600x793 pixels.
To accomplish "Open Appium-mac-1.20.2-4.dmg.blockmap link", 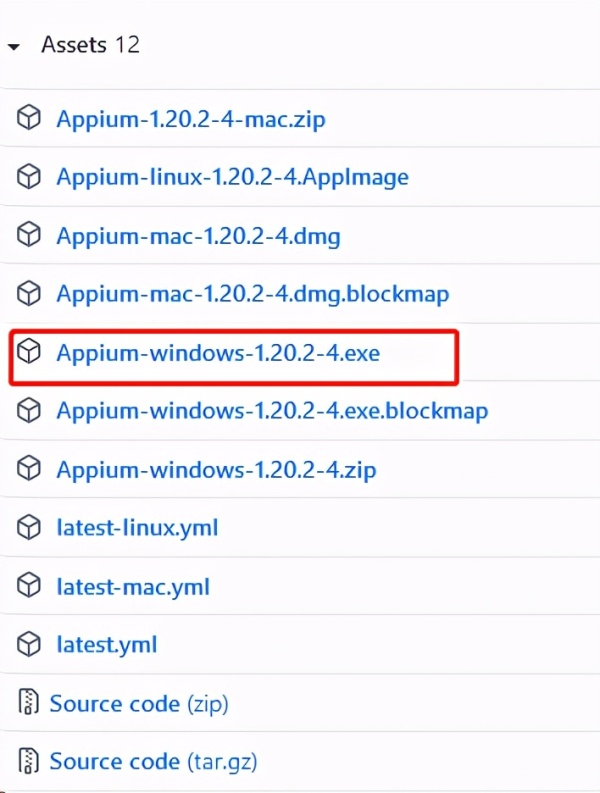I will [x=252, y=294].
